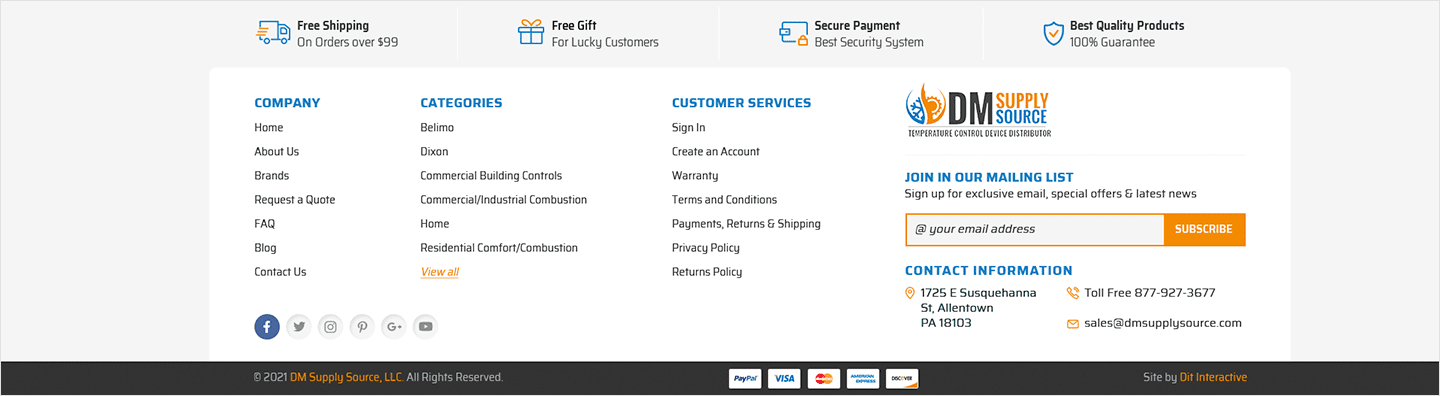Click the DM Supply Source logo
1440x396 pixels.
tap(978, 110)
